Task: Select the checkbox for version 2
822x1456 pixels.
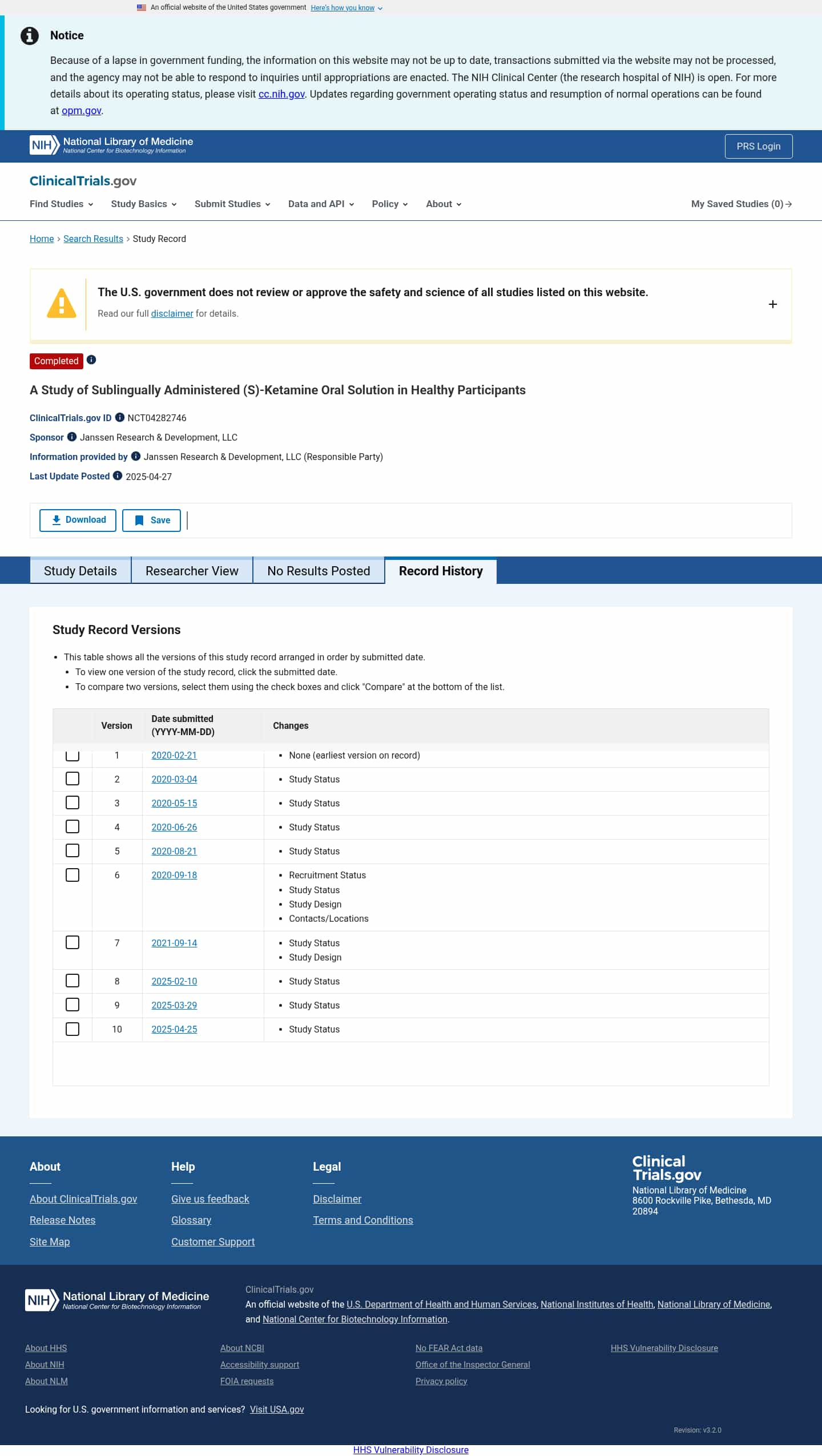Action: pyautogui.click(x=72, y=779)
